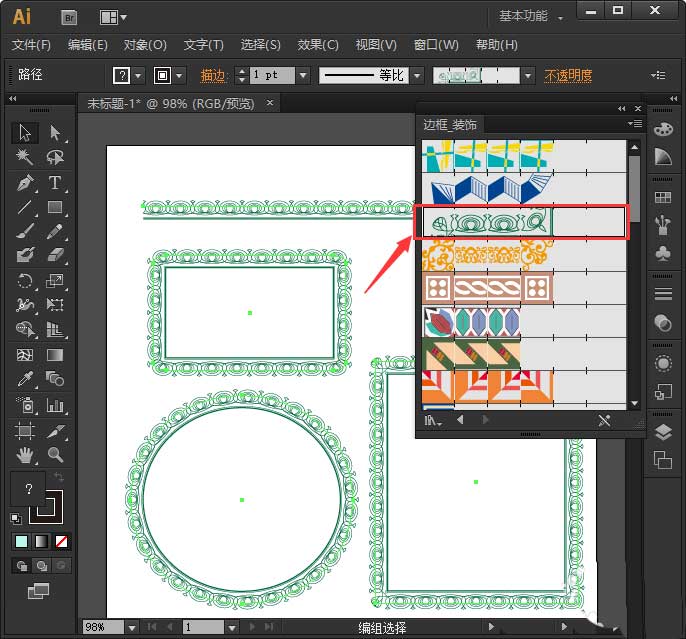Open the 效果(C) menu
Screen dimensions: 686x639
click(318, 45)
